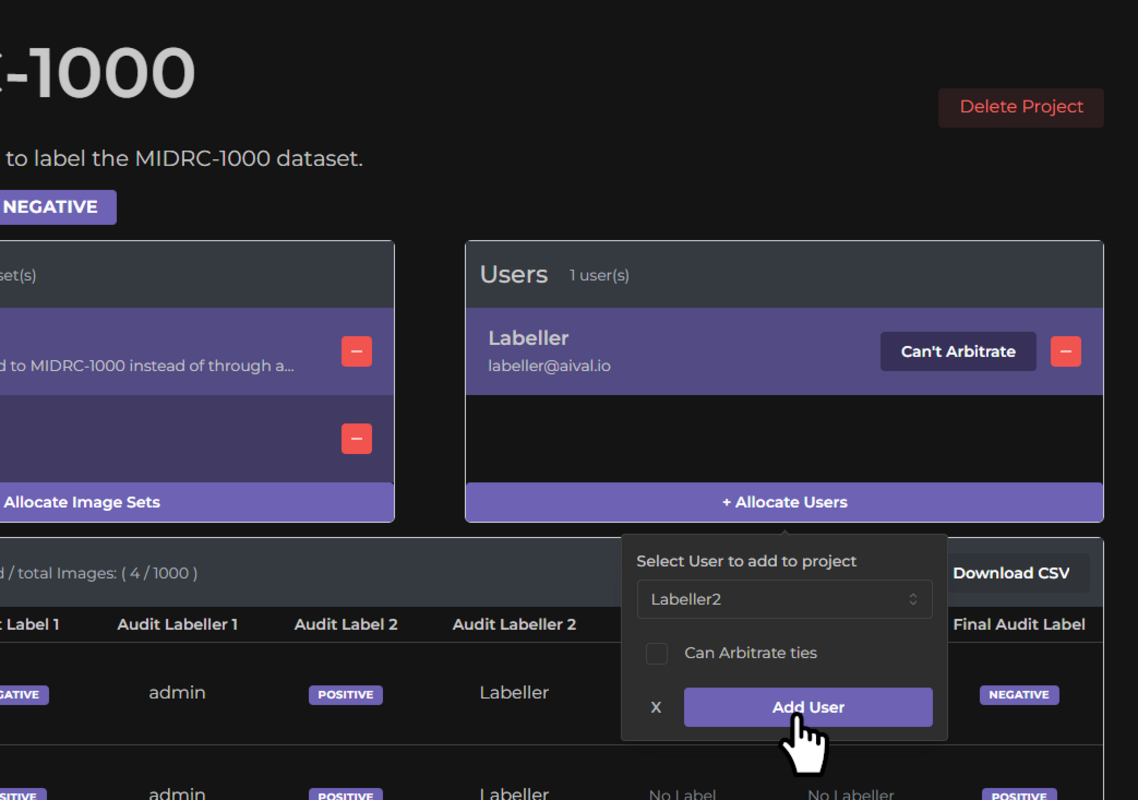Toggle Can't Arbitrate for the Labeller user
1138x800 pixels.
(x=957, y=351)
